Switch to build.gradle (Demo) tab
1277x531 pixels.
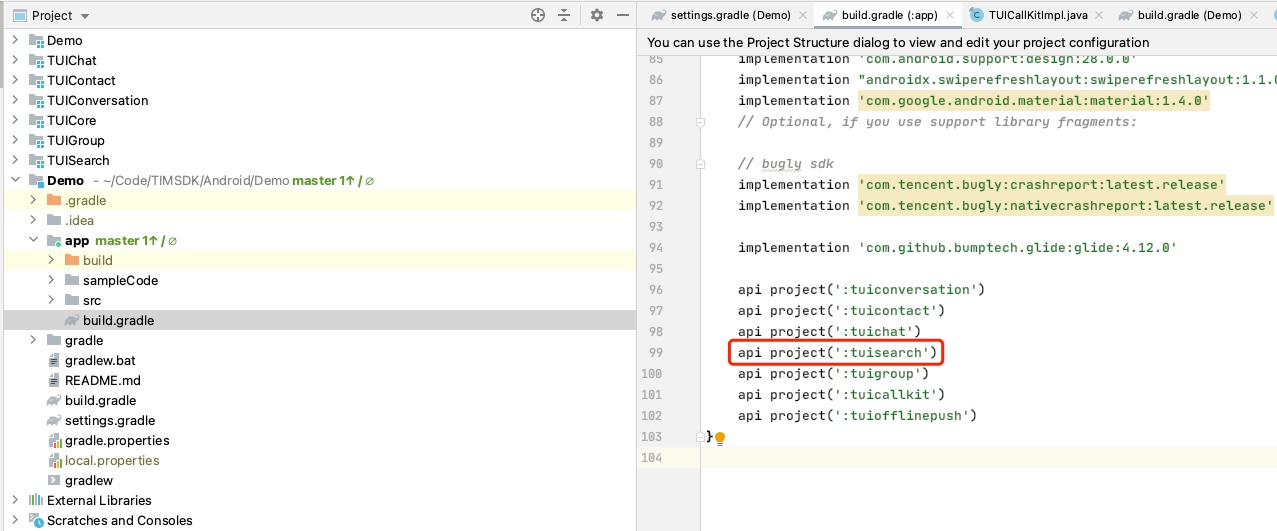point(1188,15)
